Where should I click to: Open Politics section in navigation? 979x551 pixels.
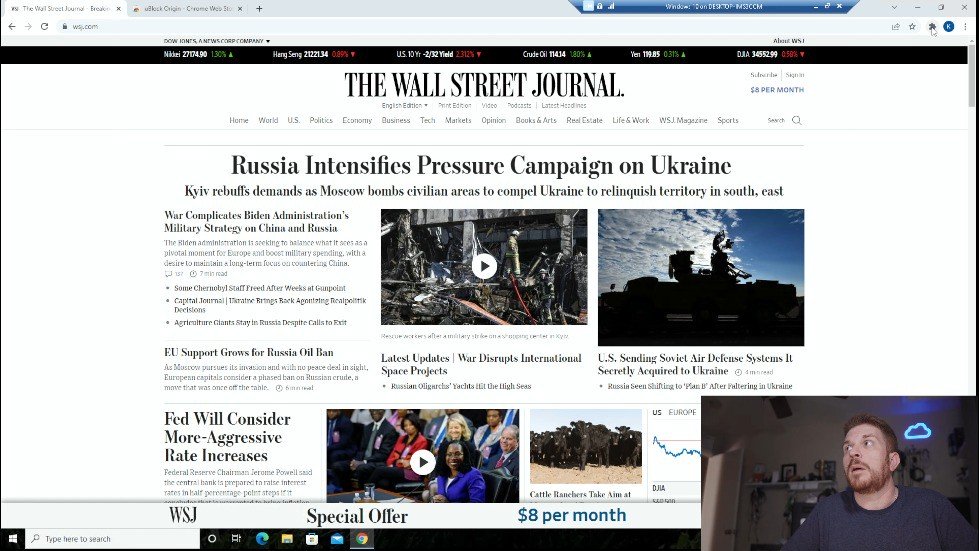321,120
